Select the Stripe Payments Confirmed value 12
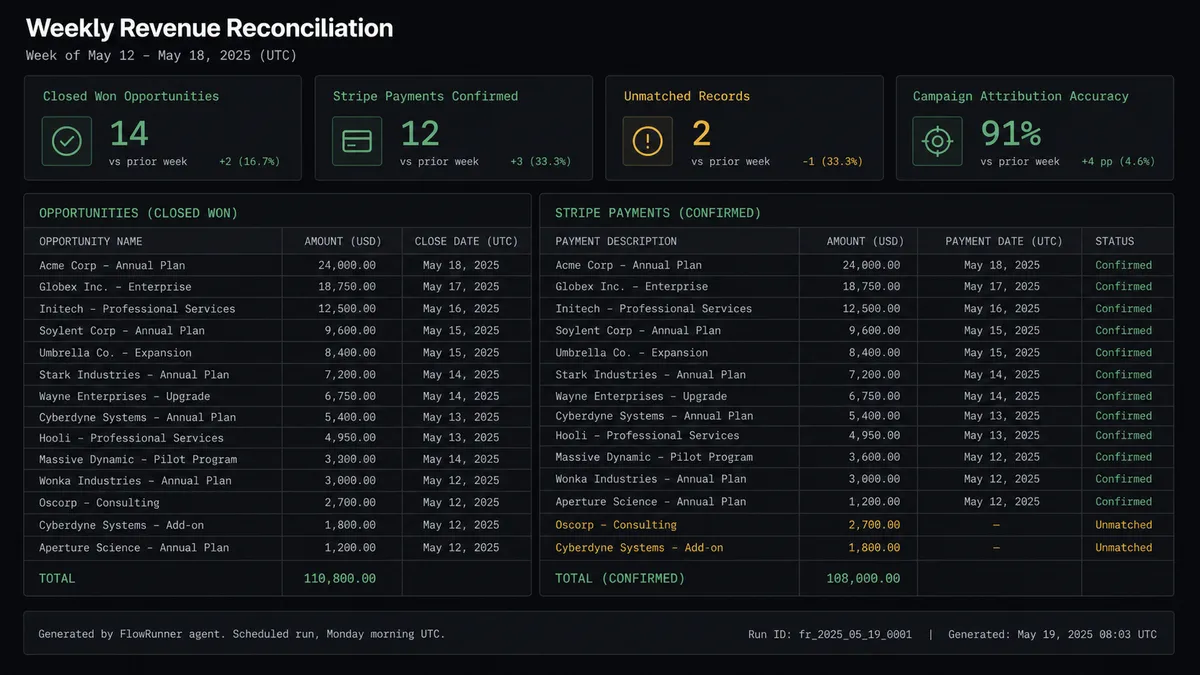The image size is (1200, 675). click(x=420, y=134)
